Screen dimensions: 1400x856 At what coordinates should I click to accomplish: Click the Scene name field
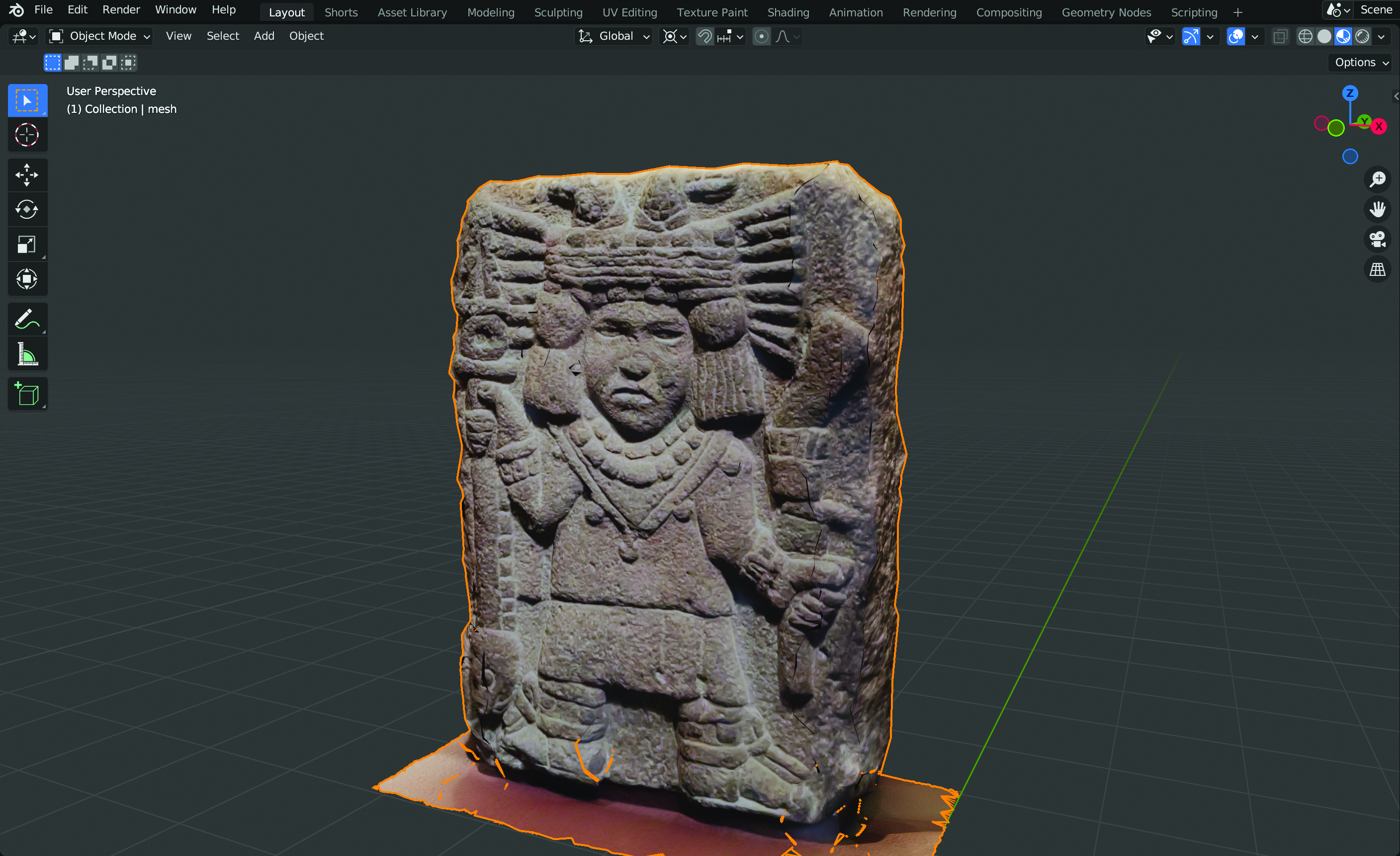1377,9
